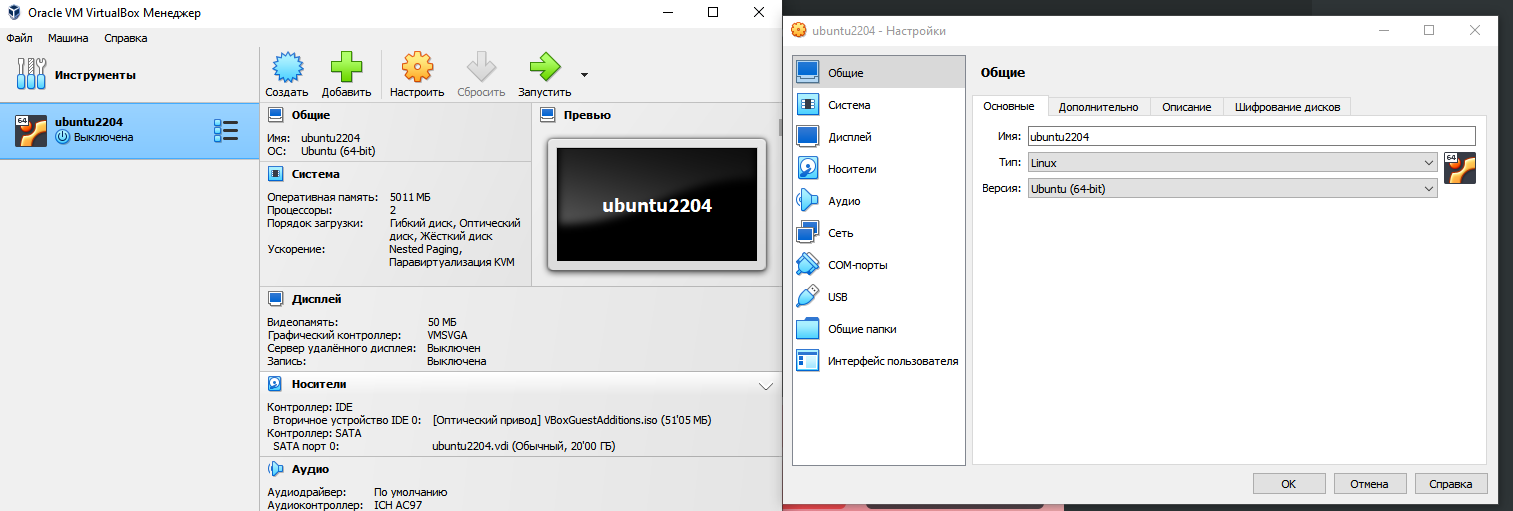Collapse the Носители section chevron
1513x511 pixels.
tap(766, 385)
